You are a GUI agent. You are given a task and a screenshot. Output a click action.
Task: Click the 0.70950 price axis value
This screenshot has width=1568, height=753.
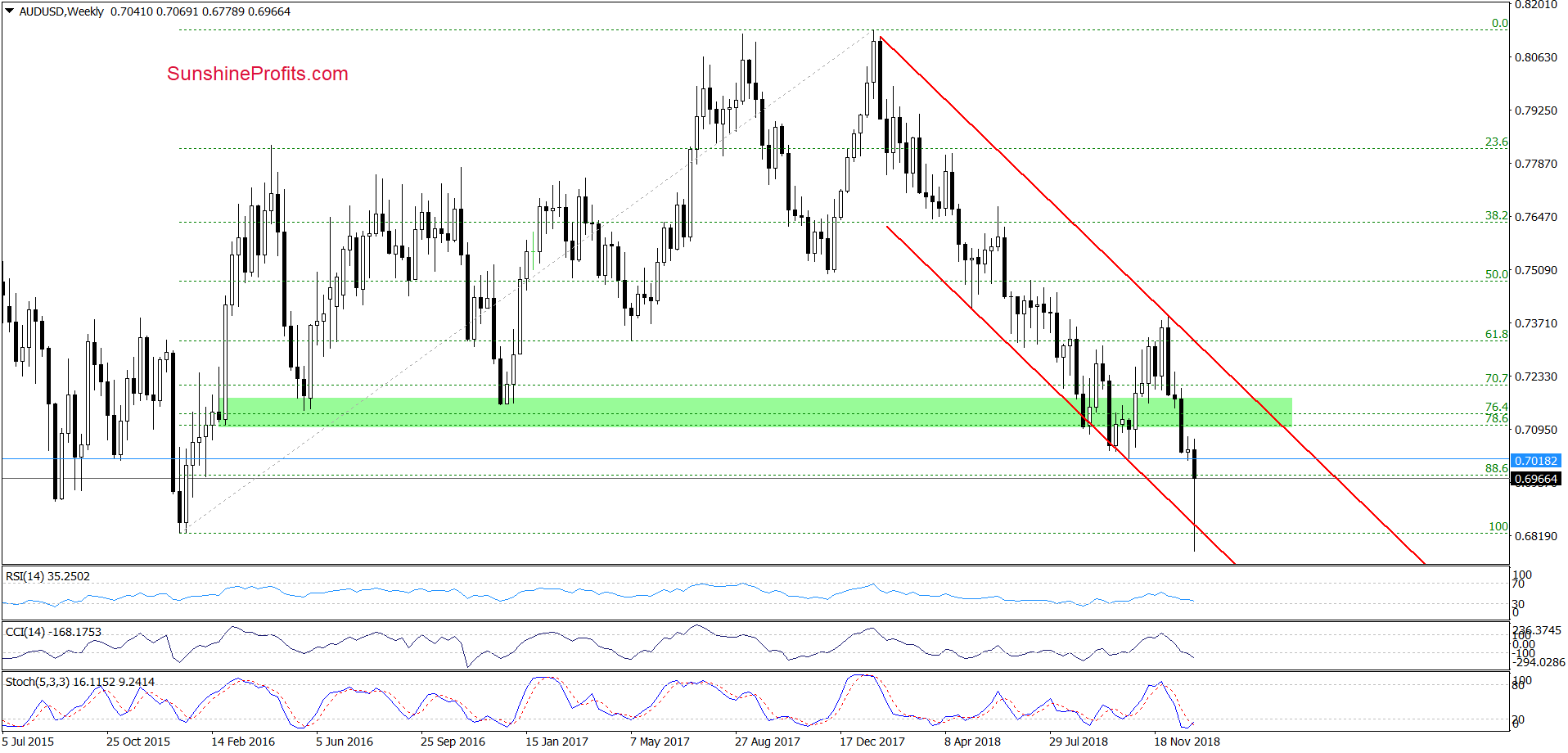[1536, 430]
